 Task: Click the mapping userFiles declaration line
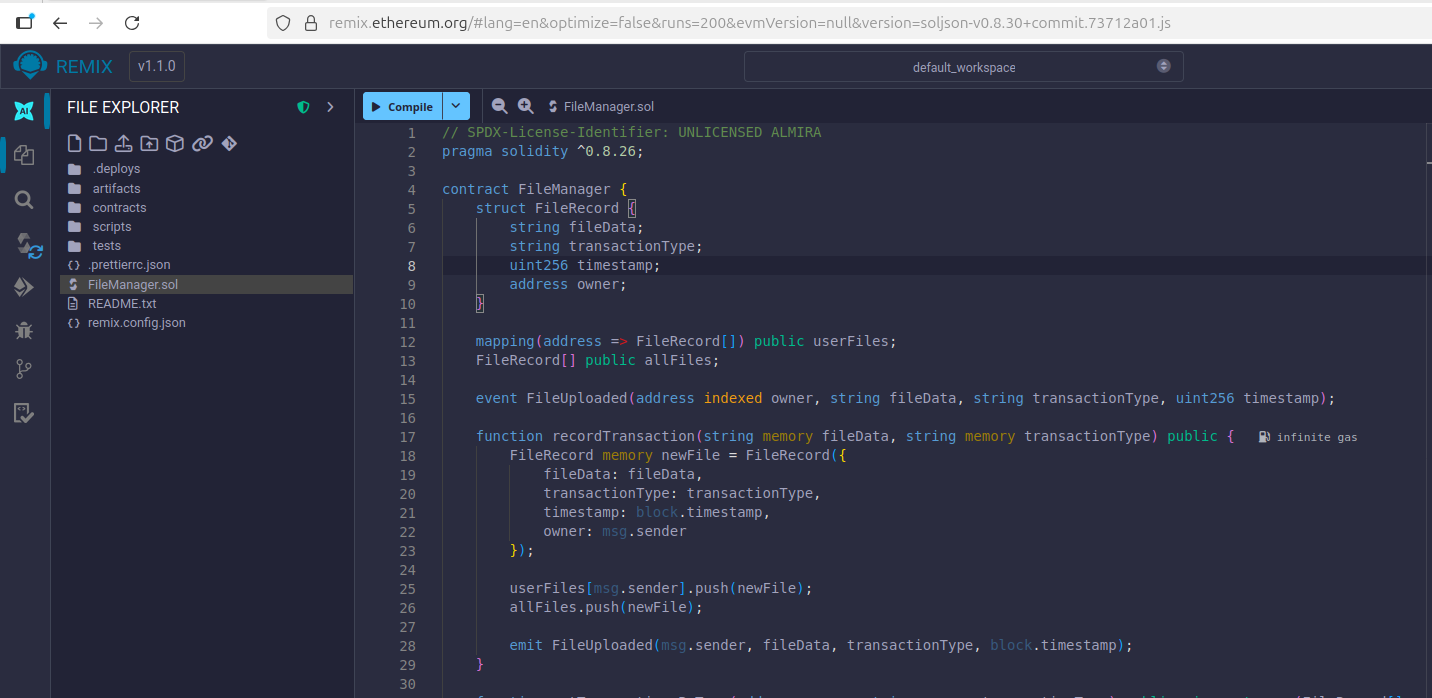(686, 341)
